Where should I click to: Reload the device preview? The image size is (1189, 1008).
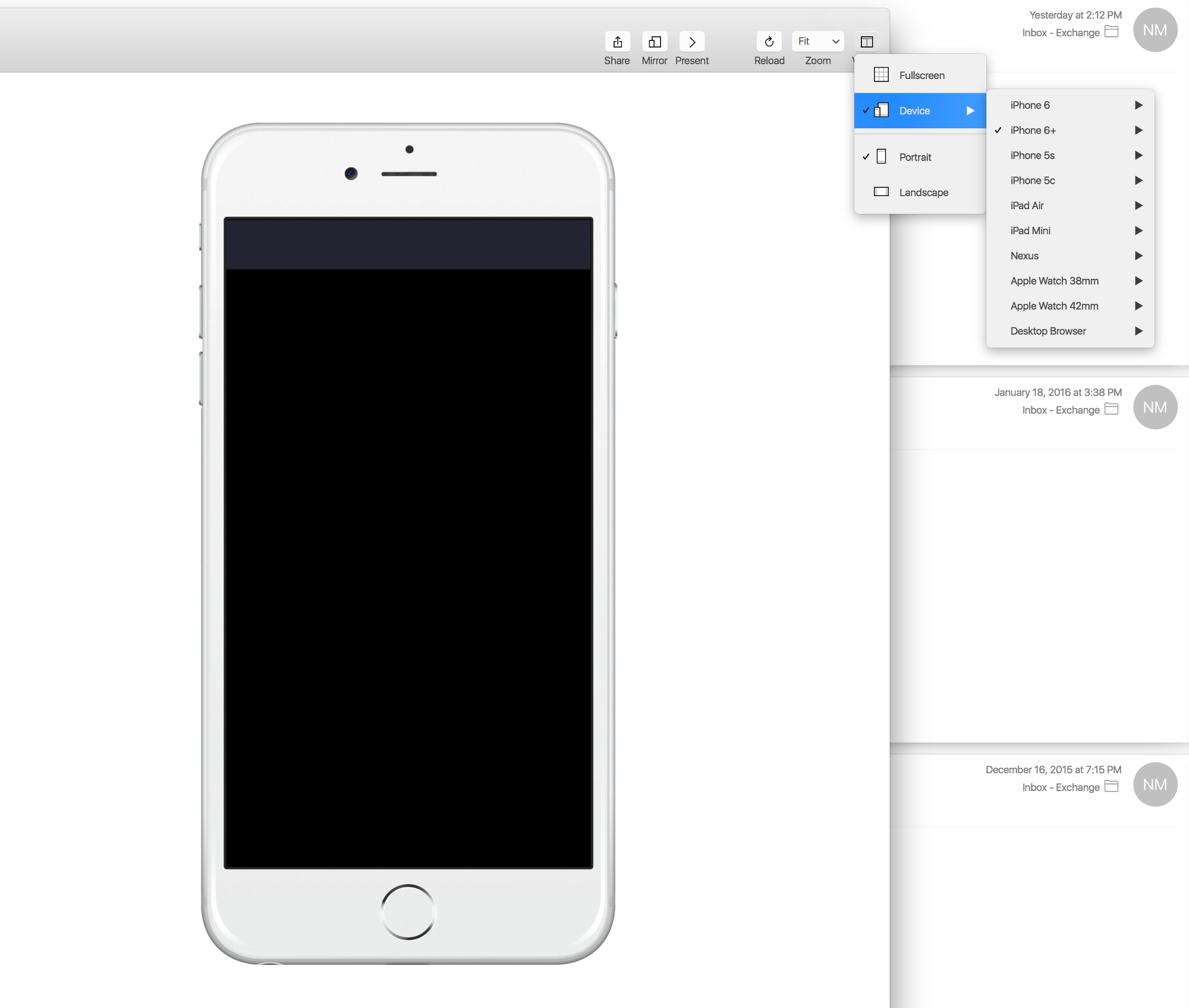tap(768, 42)
